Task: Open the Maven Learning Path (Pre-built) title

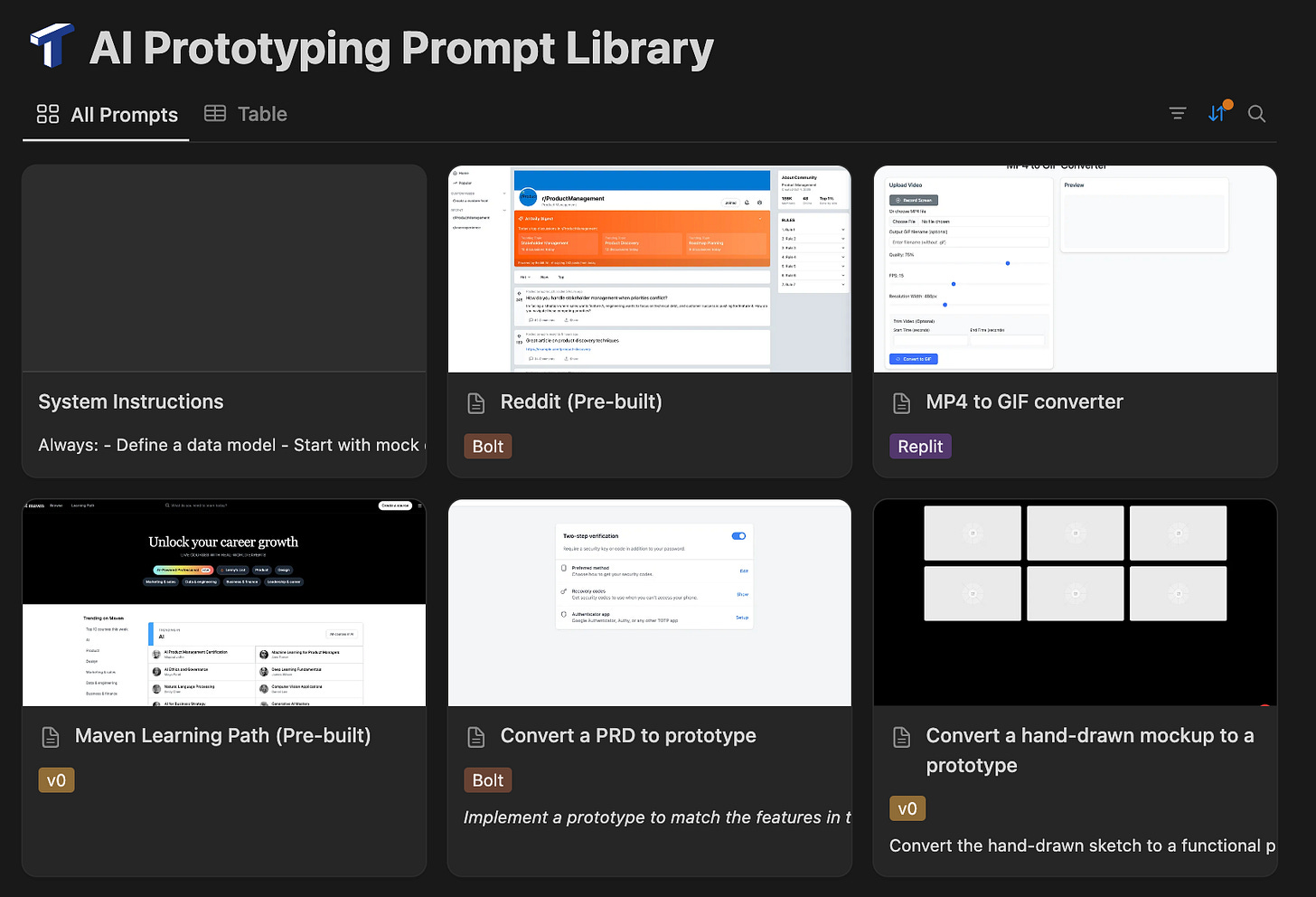Action: 222,735
